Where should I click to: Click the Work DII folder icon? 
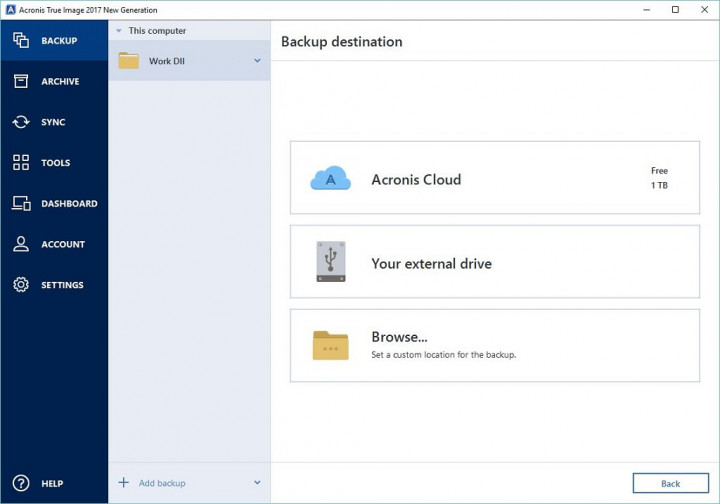[129, 61]
